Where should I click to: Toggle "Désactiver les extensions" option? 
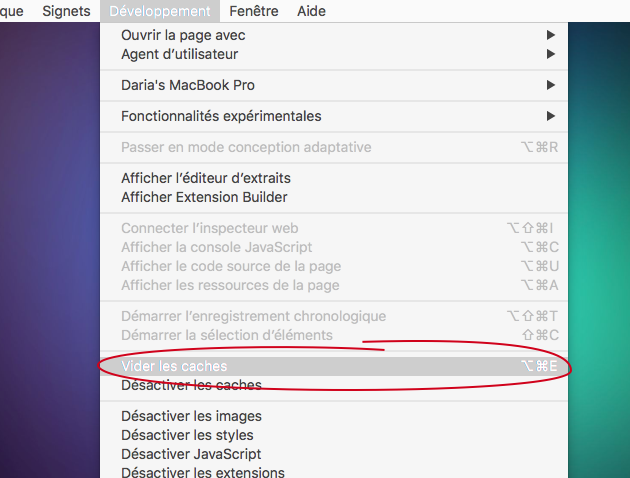[203, 472]
